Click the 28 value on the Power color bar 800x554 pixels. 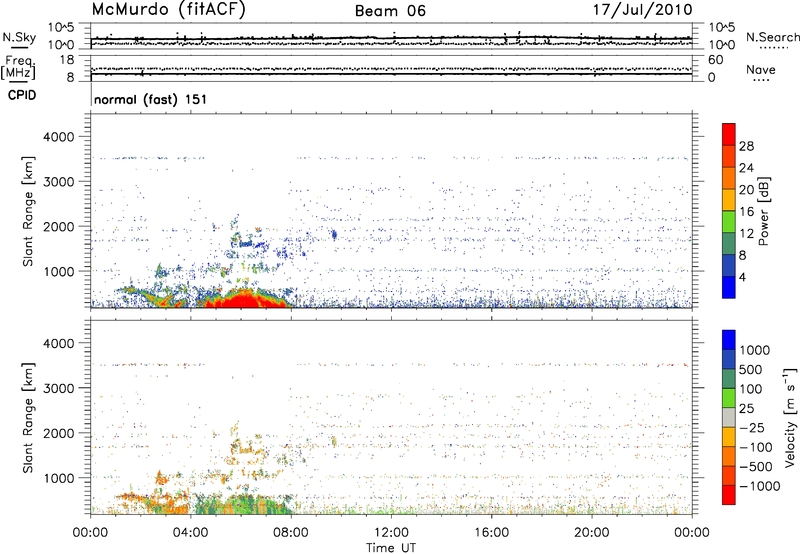746,146
